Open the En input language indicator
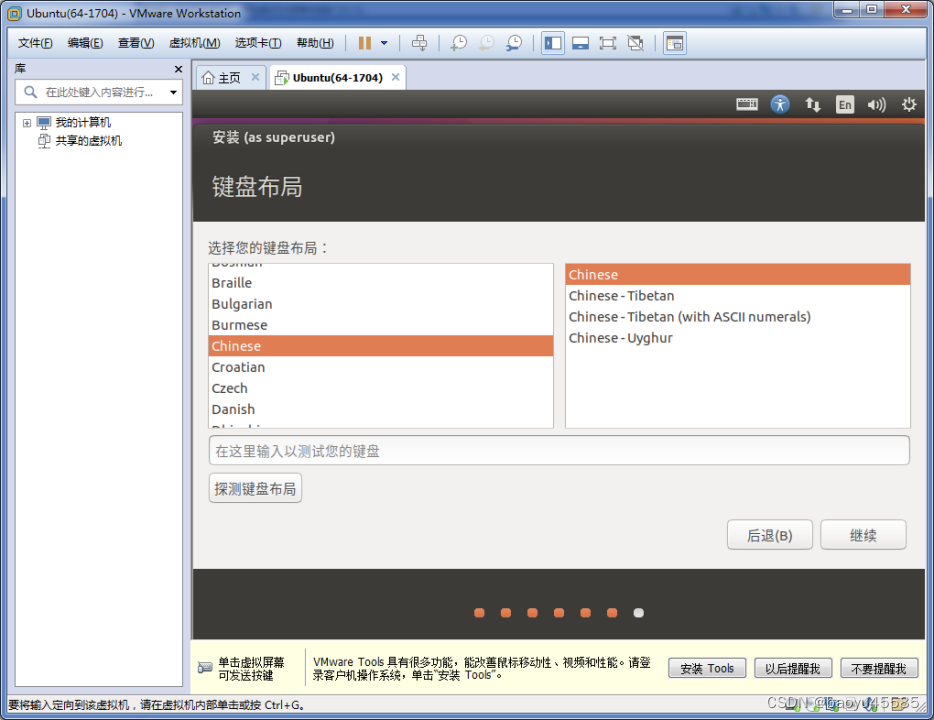 coord(845,105)
